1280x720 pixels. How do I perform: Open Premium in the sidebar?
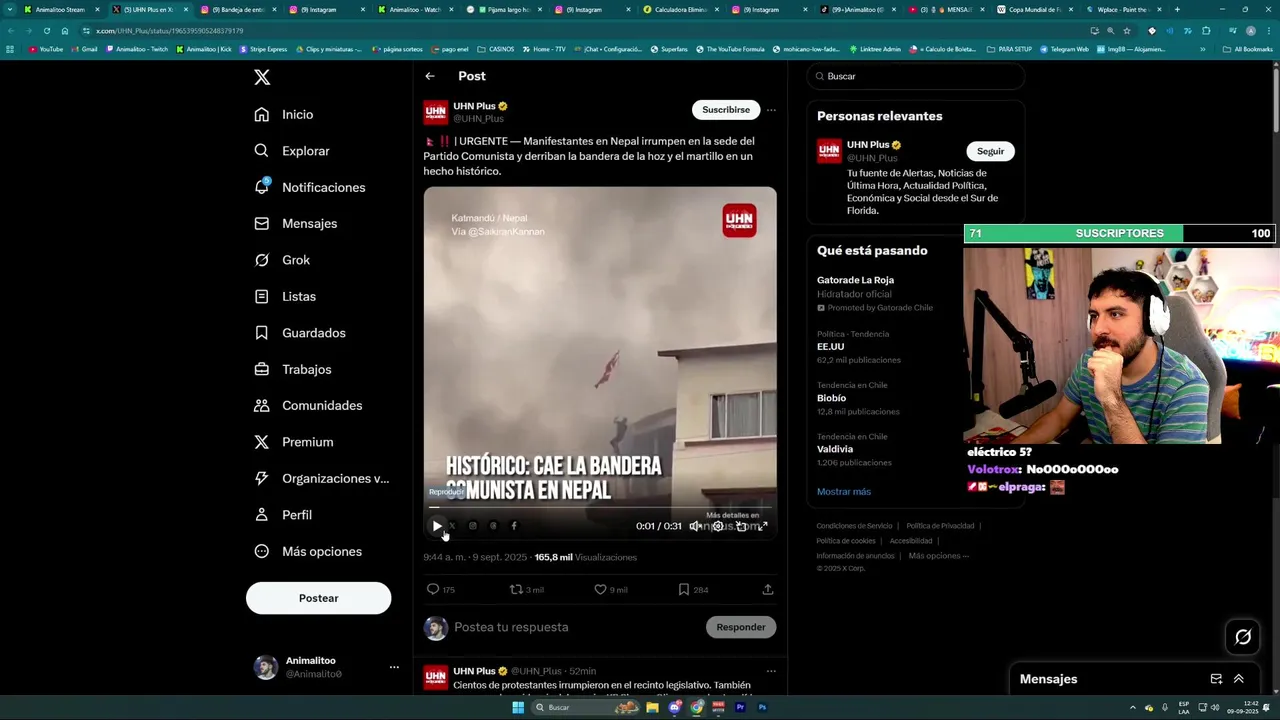pos(294,442)
